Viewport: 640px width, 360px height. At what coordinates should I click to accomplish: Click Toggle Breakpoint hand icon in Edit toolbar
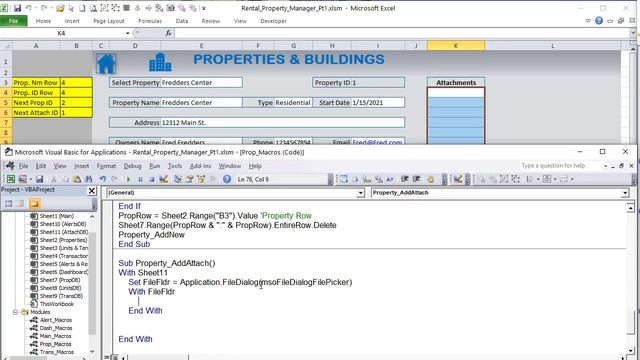[430, 179]
